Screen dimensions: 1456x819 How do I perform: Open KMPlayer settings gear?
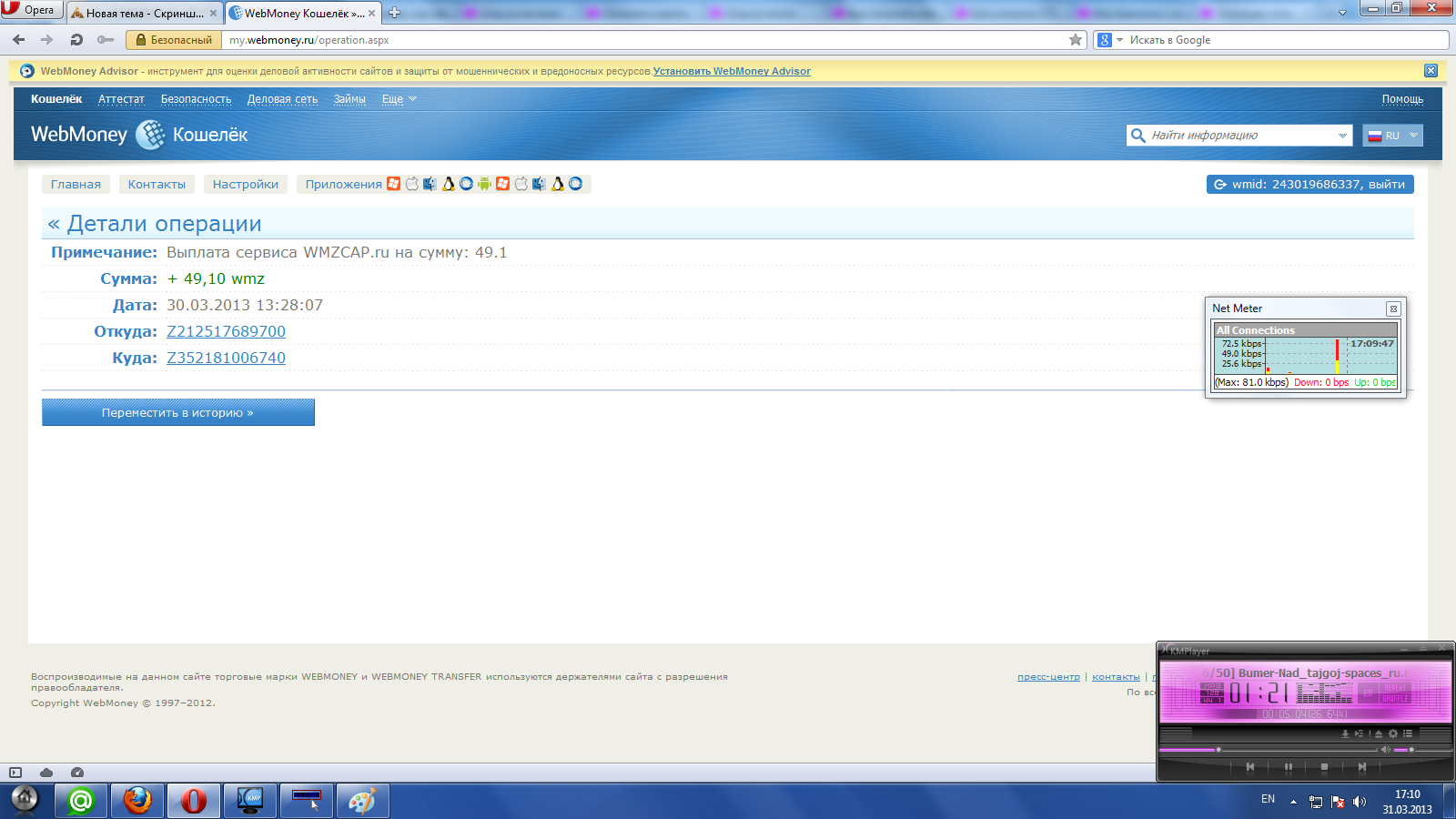[1392, 733]
